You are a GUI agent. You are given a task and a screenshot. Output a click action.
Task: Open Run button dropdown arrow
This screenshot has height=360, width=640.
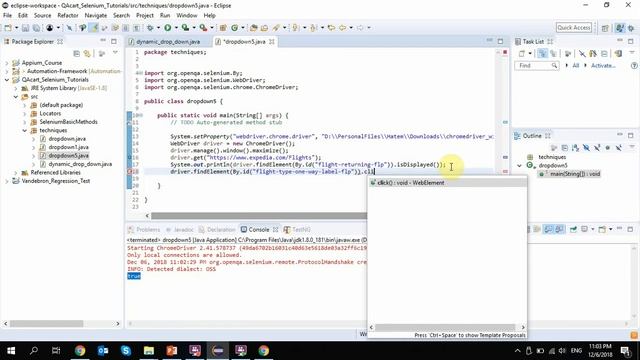point(176,28)
